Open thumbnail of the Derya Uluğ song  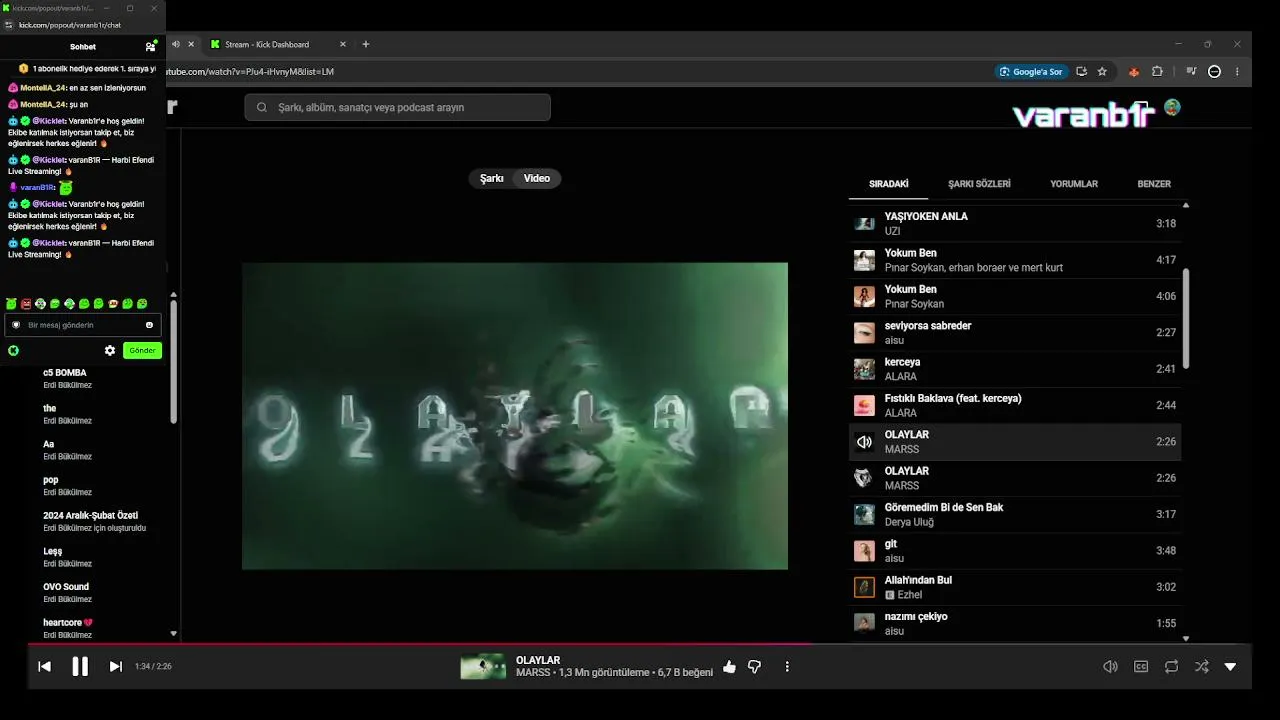coord(864,515)
